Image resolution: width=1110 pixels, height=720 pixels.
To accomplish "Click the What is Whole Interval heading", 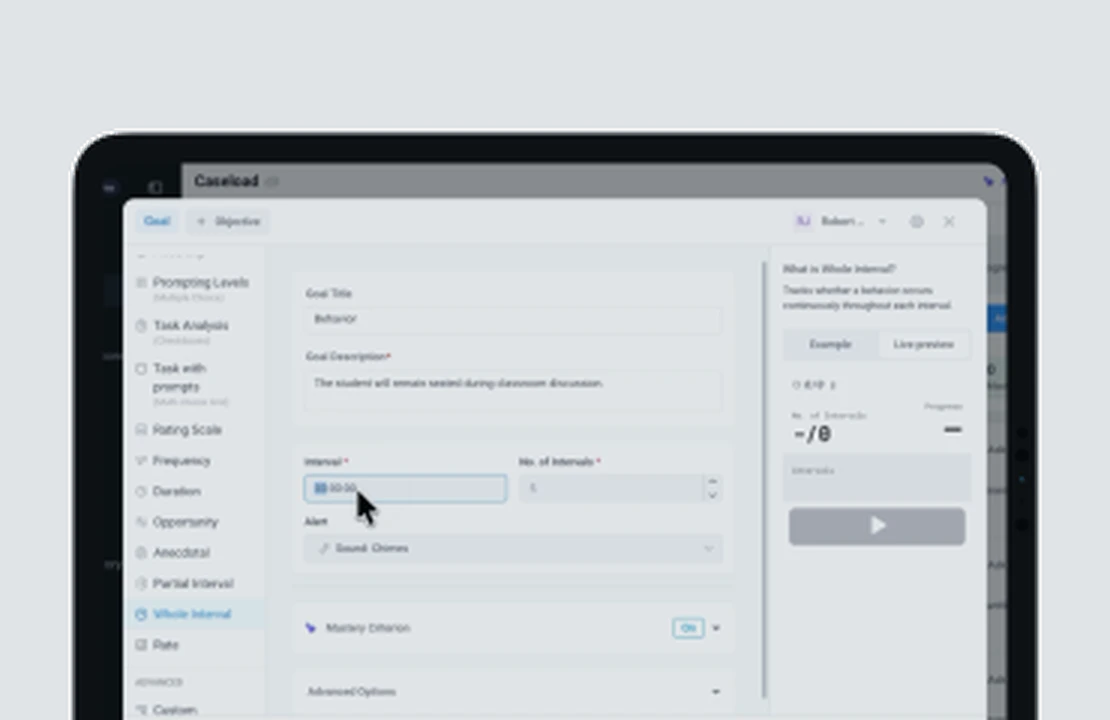I will tap(839, 269).
